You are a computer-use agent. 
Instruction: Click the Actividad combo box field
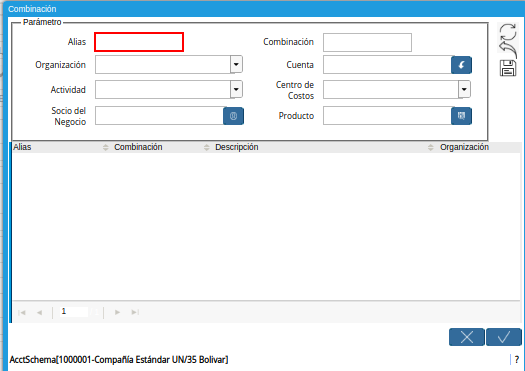tap(163, 89)
